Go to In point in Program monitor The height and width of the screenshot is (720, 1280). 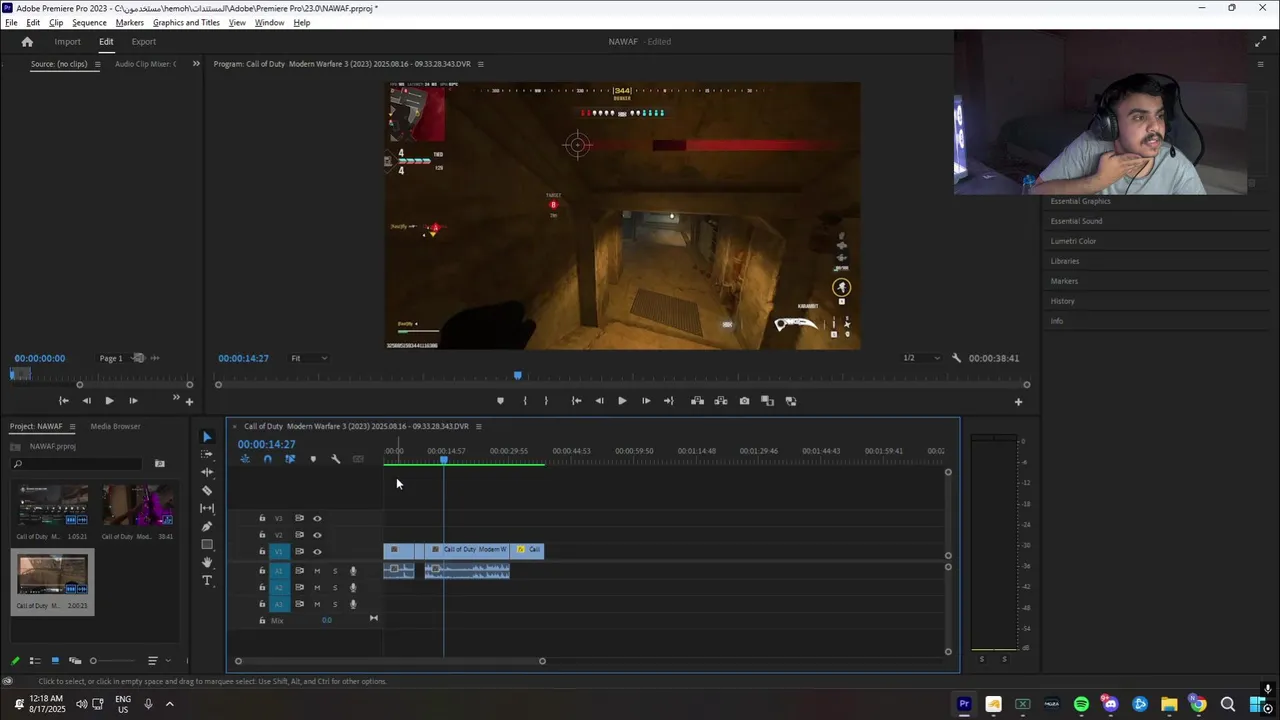click(x=576, y=401)
